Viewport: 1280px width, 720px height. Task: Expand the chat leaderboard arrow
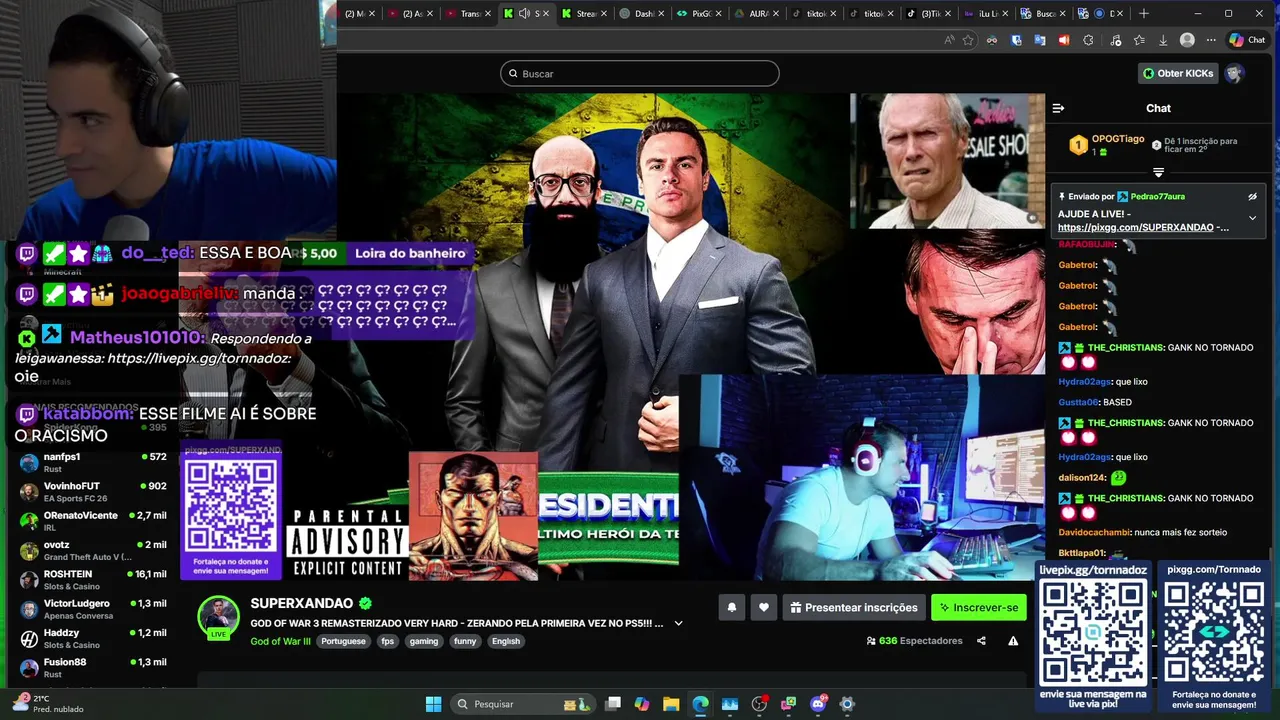coord(1158,172)
